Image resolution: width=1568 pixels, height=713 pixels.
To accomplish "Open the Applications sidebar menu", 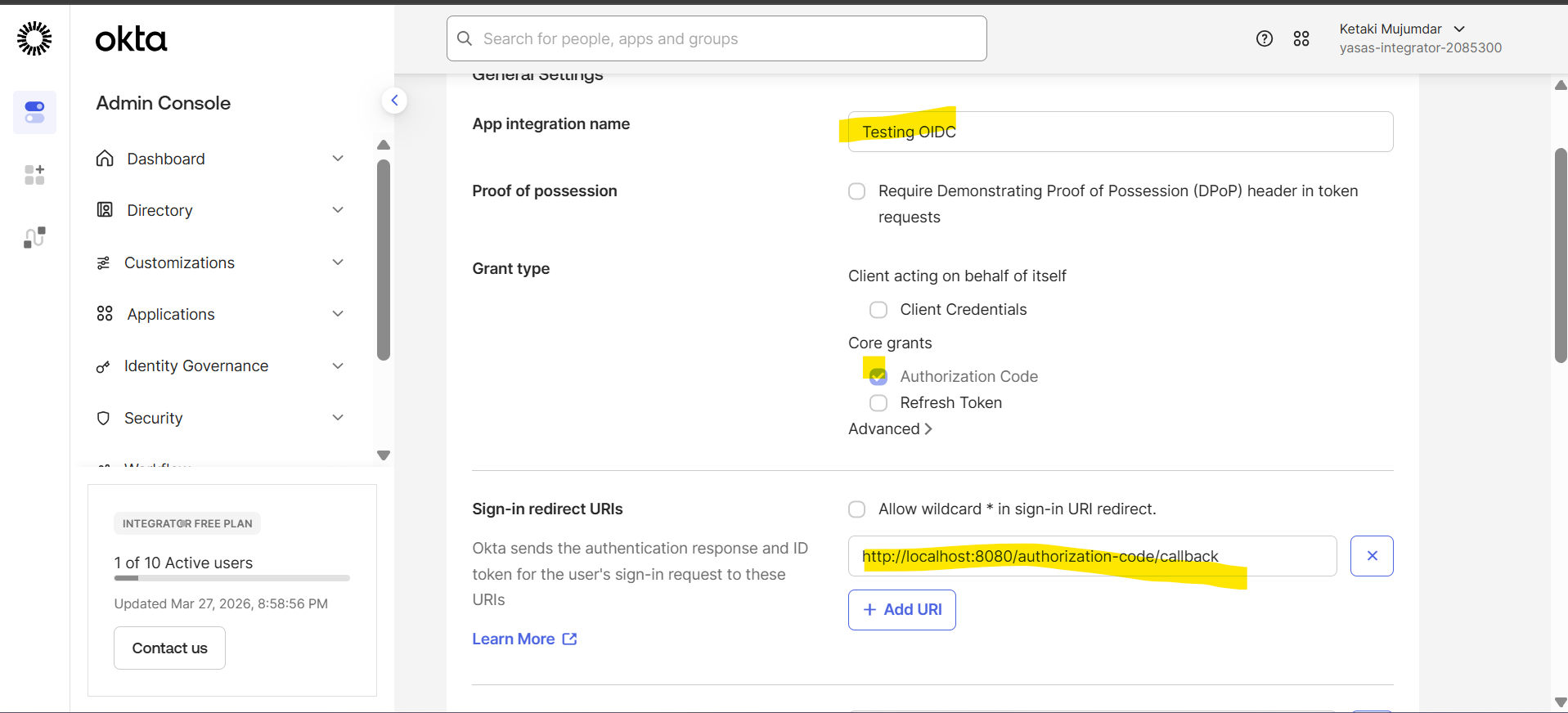I will click(171, 314).
